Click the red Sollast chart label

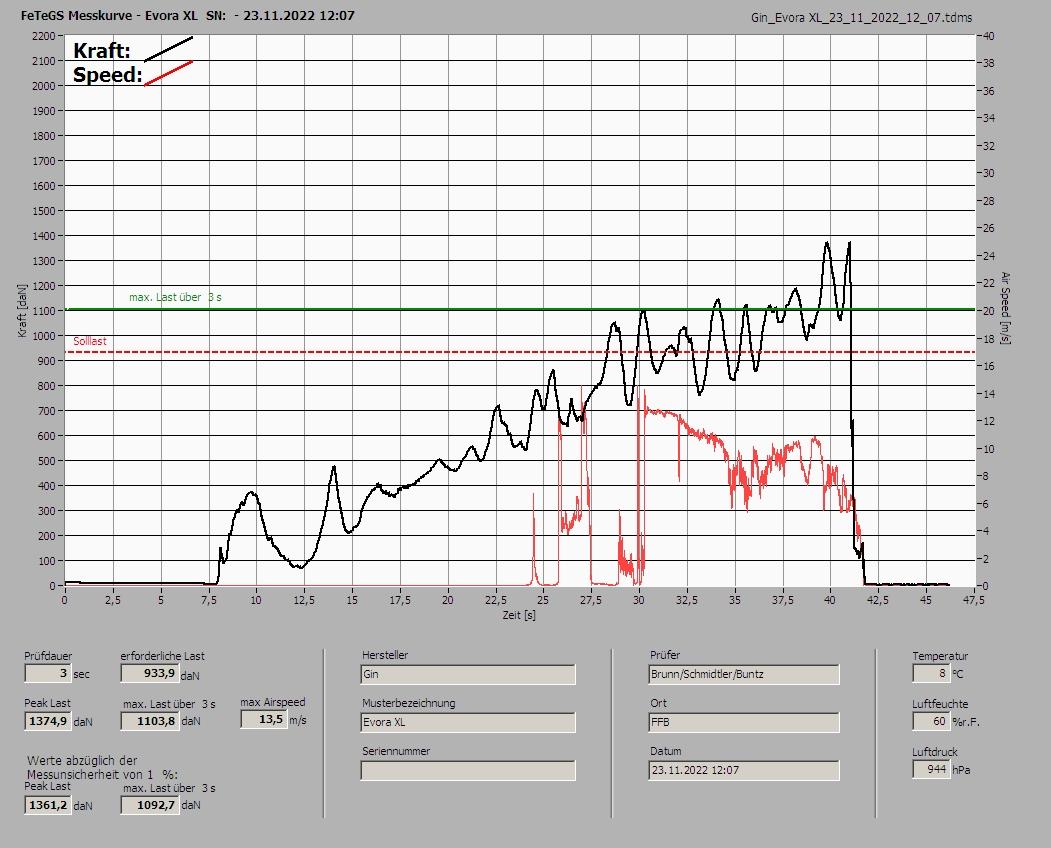click(90, 341)
